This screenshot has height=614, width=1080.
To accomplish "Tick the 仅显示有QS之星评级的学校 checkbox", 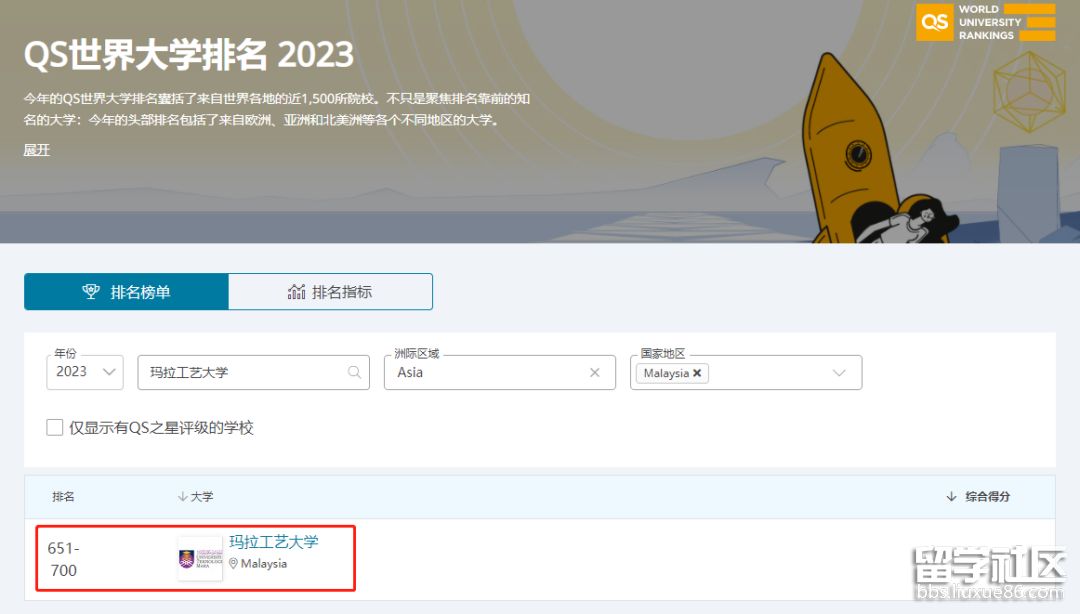I will [54, 427].
